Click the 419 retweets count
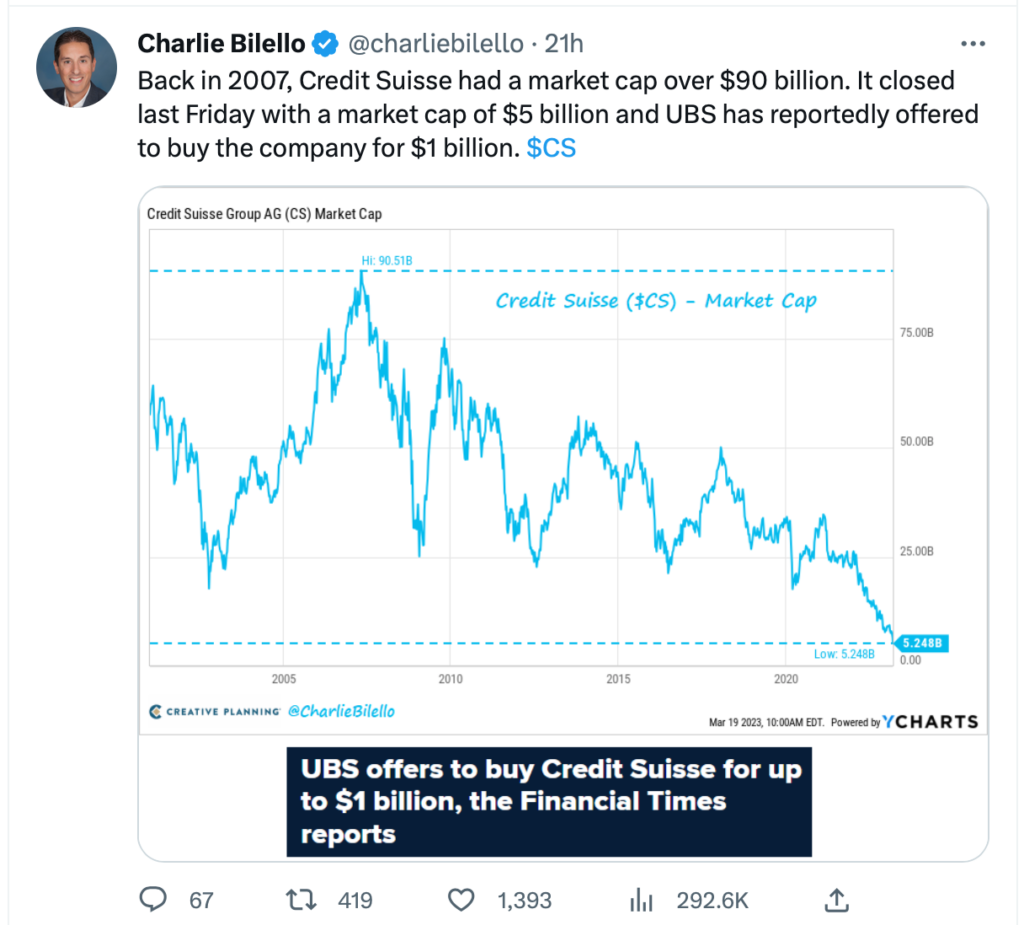The height and width of the screenshot is (925, 1024). (x=355, y=900)
